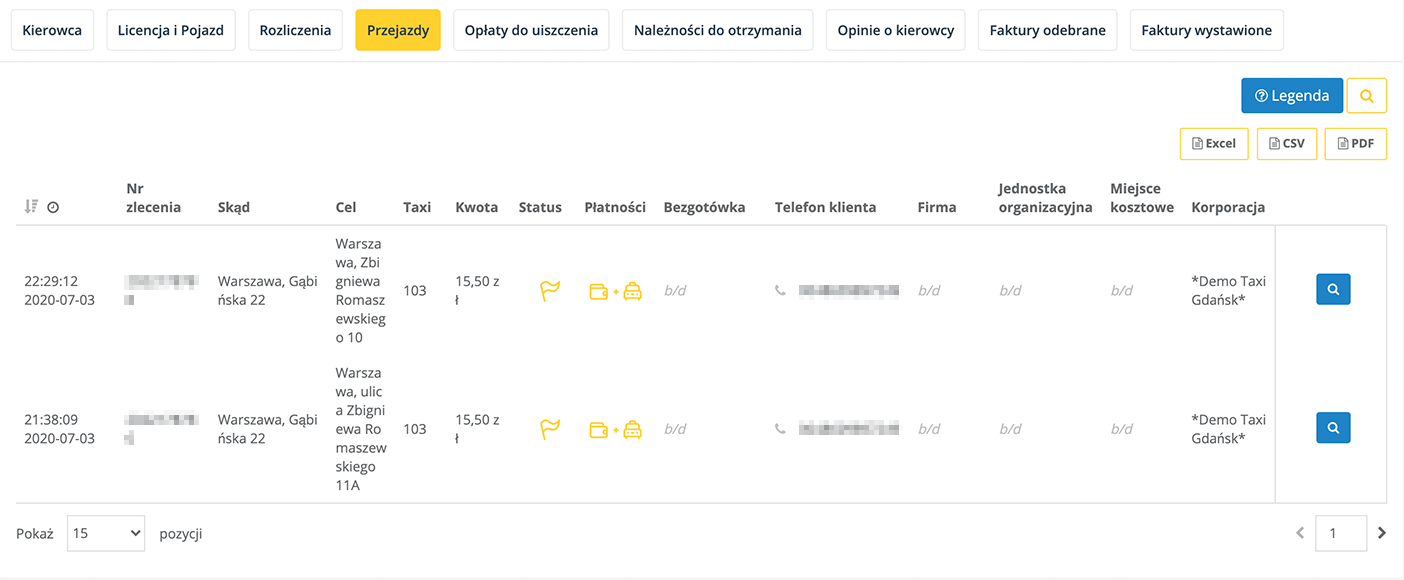Screen dimensions: 1404x580
Task: Open the Faktury wystawione tab
Action: pos(1206,30)
